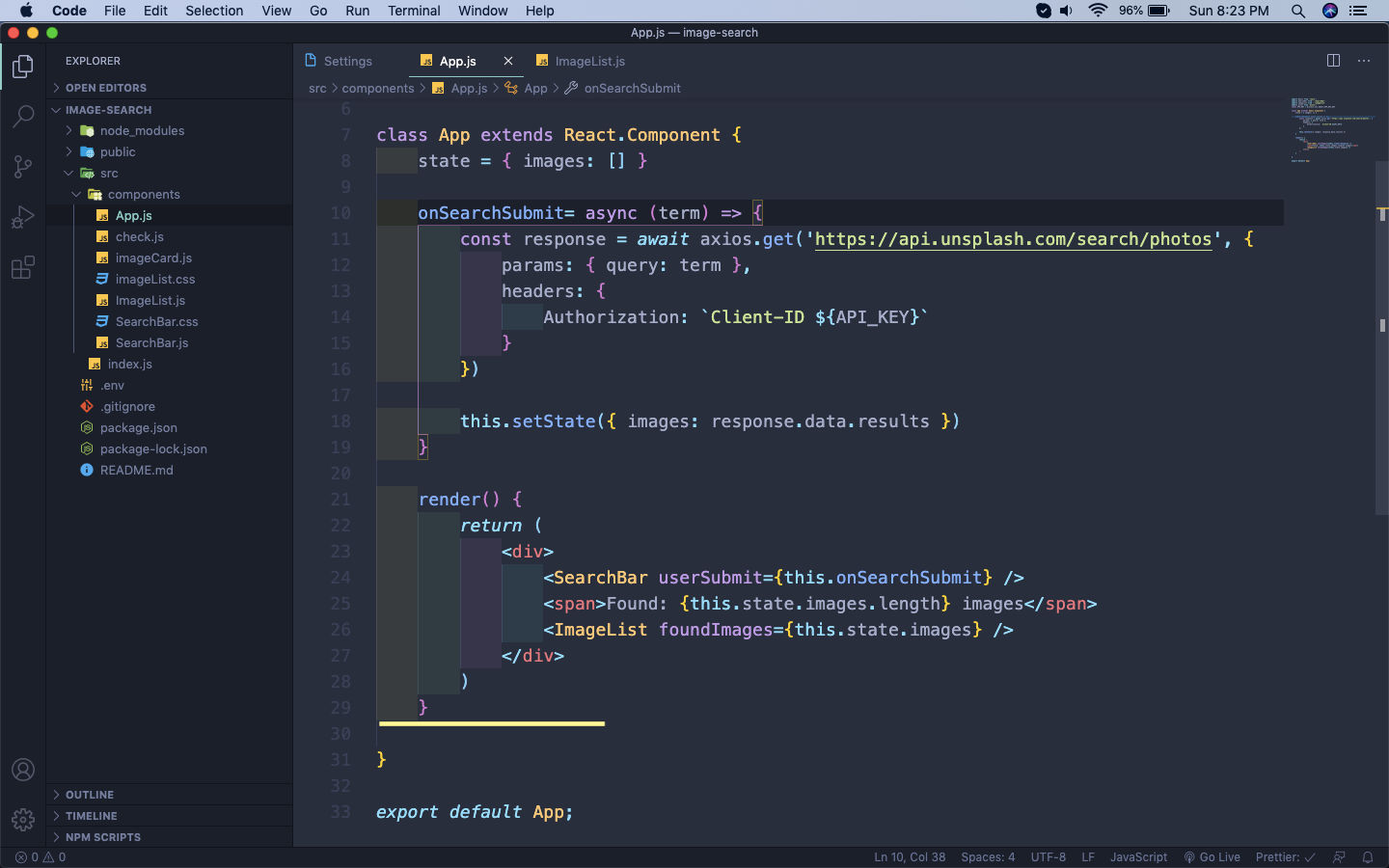
Task: Open the Selection menu
Action: click(x=214, y=11)
